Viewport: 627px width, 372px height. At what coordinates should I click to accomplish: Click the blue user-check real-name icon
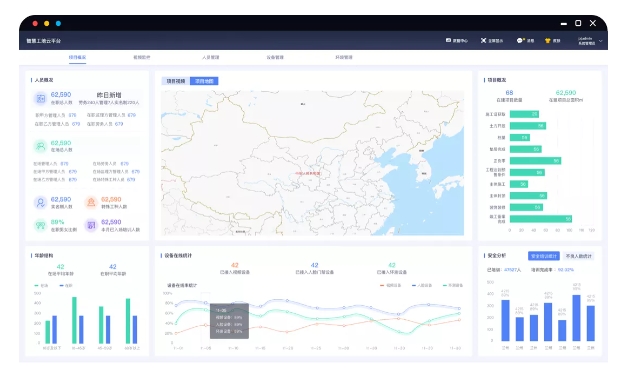[x=40, y=202]
